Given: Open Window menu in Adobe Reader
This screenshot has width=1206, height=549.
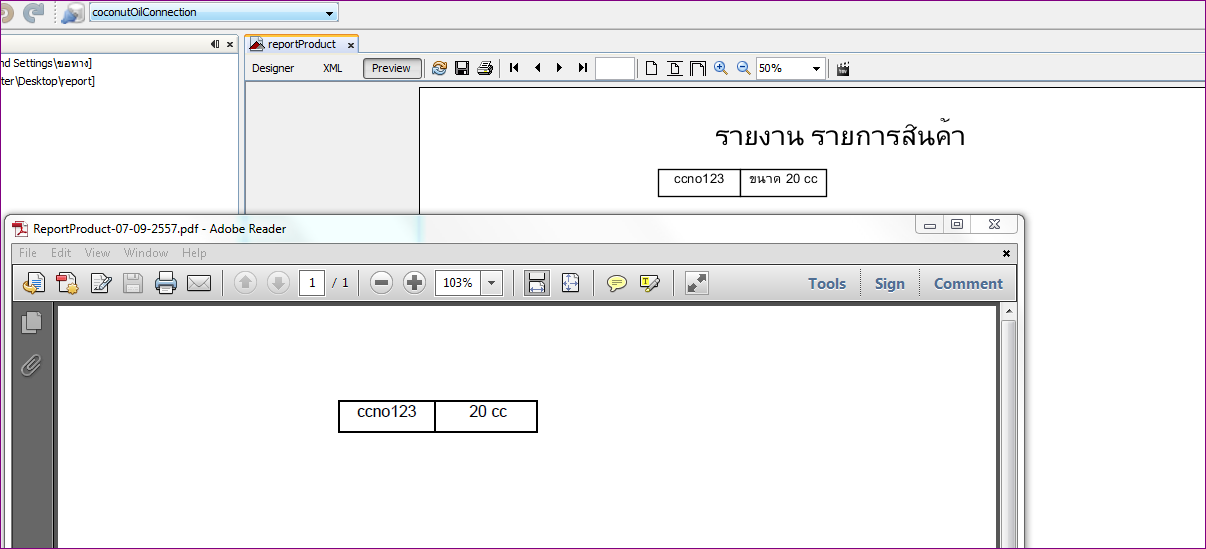Looking at the screenshot, I should 146,253.
